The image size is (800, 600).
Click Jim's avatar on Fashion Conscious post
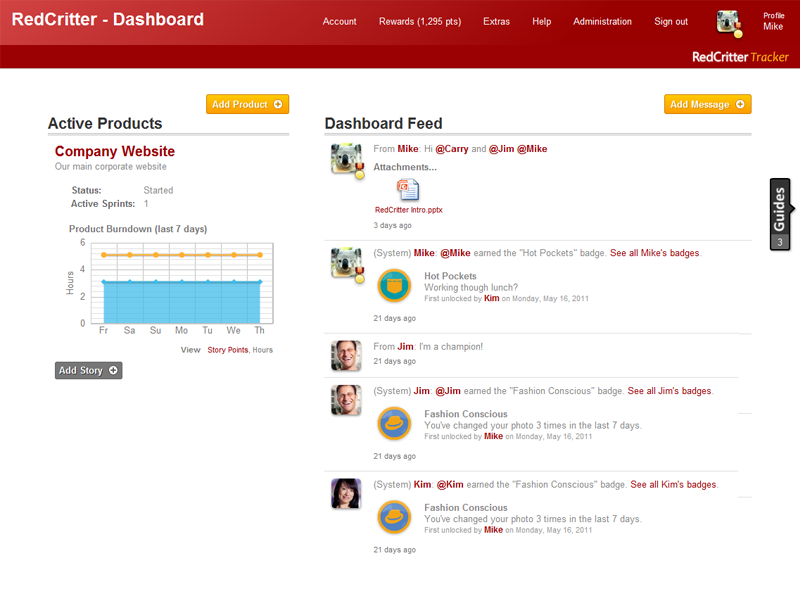tap(346, 399)
